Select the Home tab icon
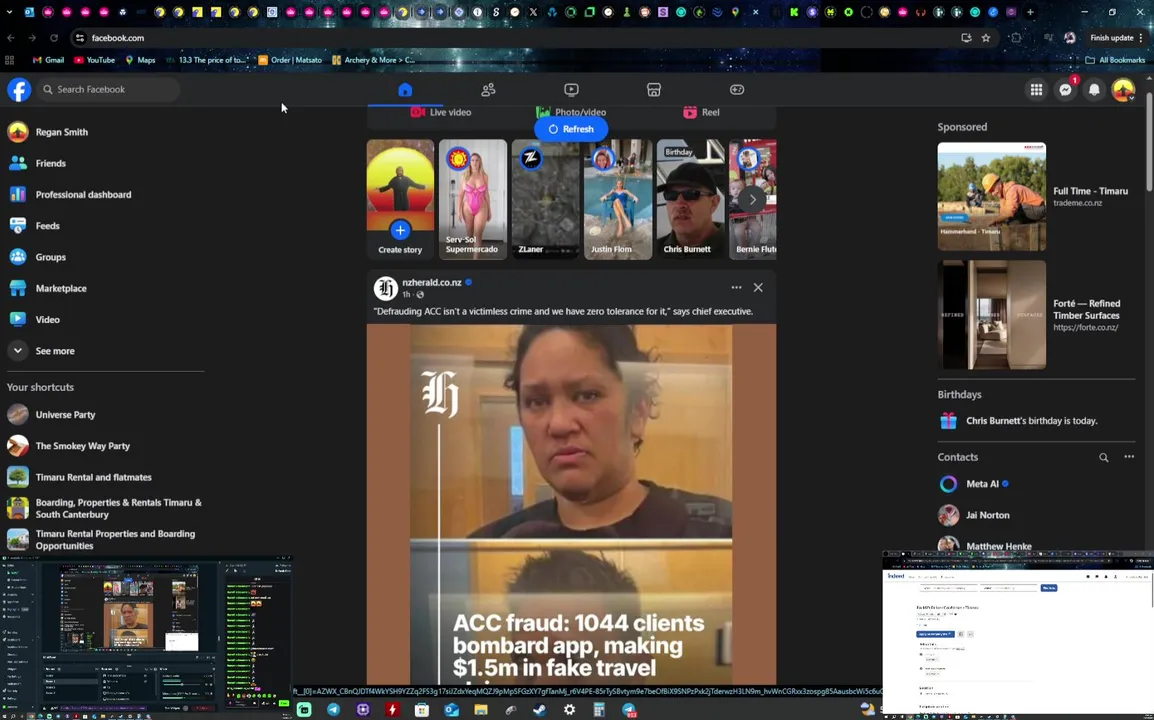 tap(405, 90)
